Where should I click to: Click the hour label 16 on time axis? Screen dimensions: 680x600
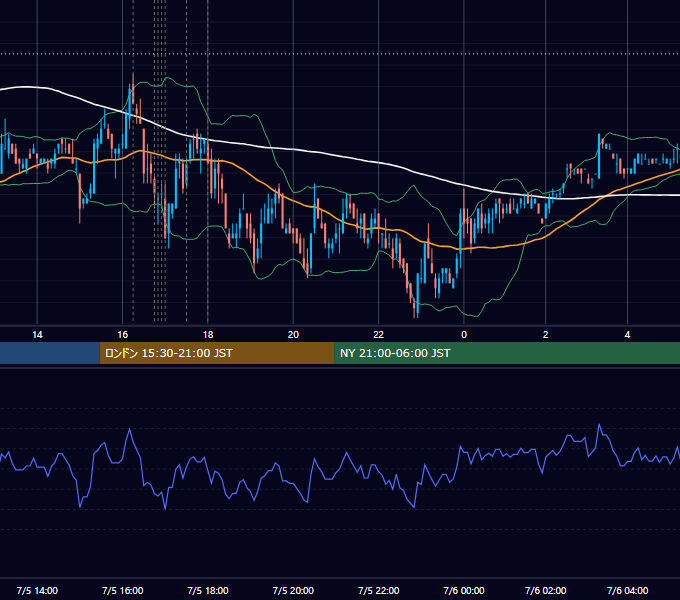pos(123,335)
